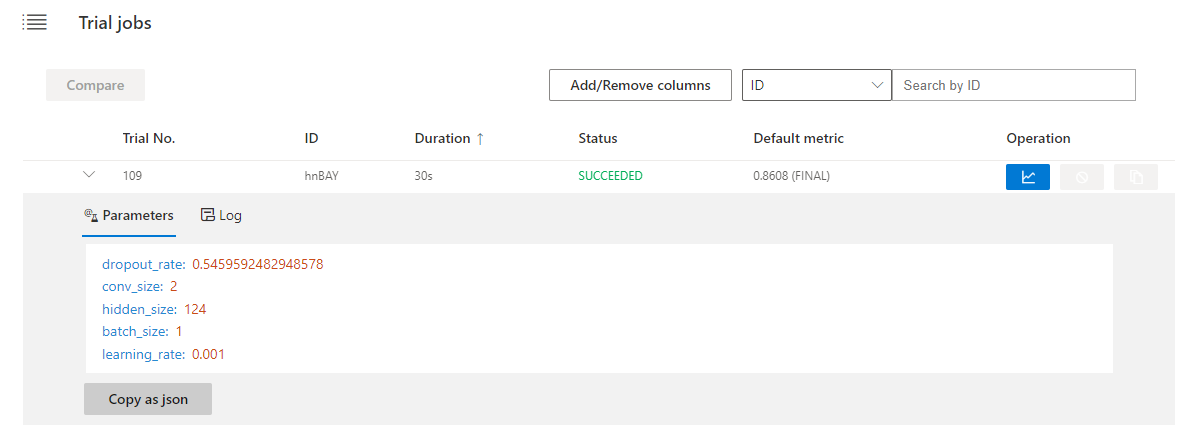Viewport: 1180px width, 430px height.
Task: Click the dropout_rate value 0.5459592482948578
Action: pos(257,265)
